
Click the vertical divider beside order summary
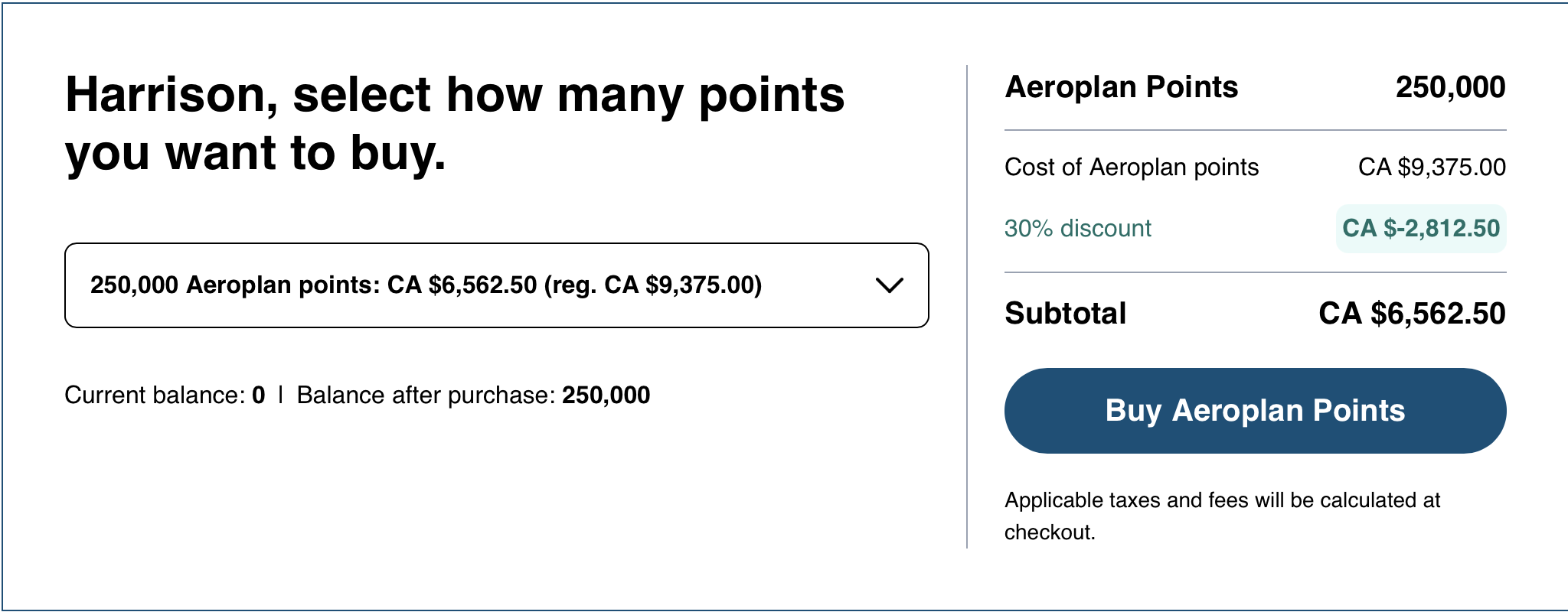tap(967, 306)
